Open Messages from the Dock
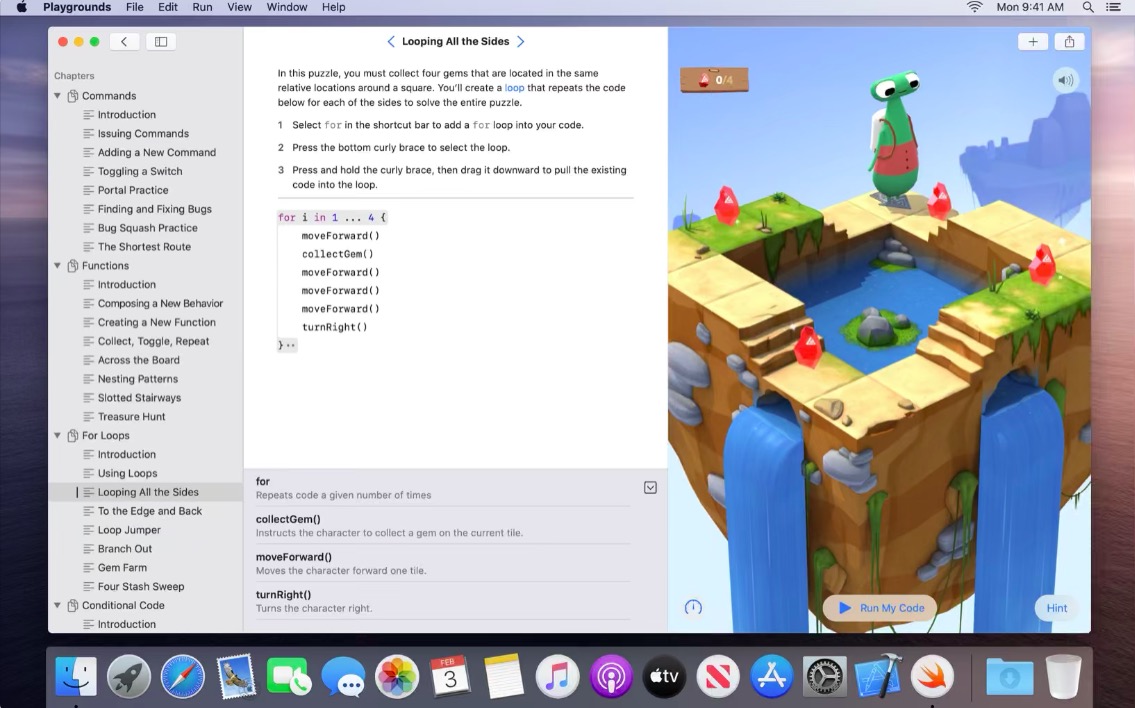Image resolution: width=1135 pixels, height=708 pixels. coord(343,677)
